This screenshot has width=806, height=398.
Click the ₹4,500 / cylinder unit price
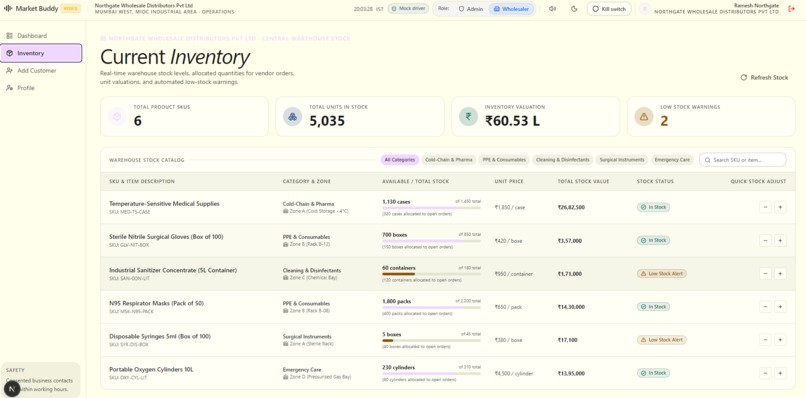point(514,373)
